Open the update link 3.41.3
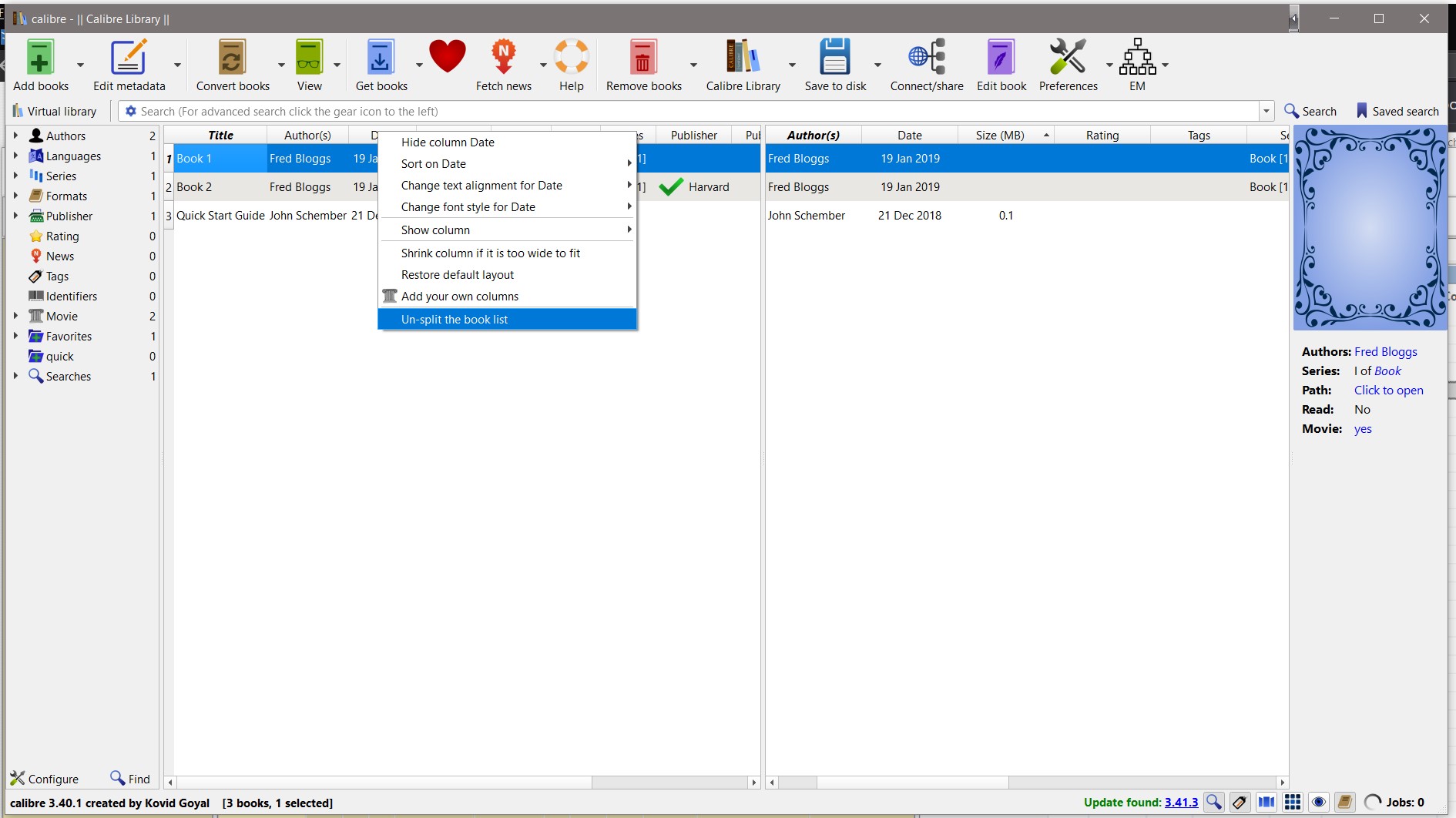1456x818 pixels. point(1181,802)
